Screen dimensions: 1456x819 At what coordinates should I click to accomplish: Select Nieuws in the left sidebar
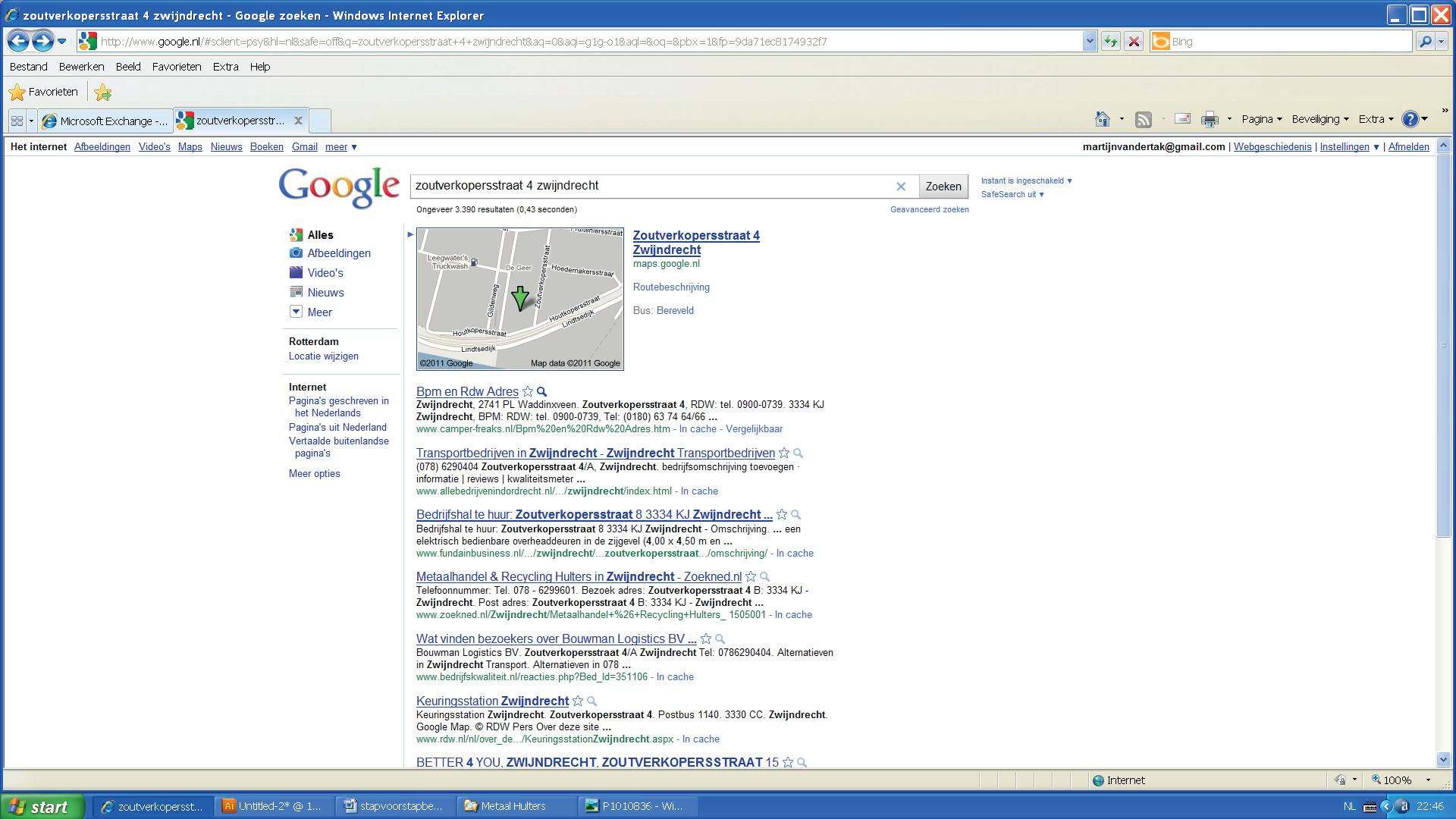325,293
